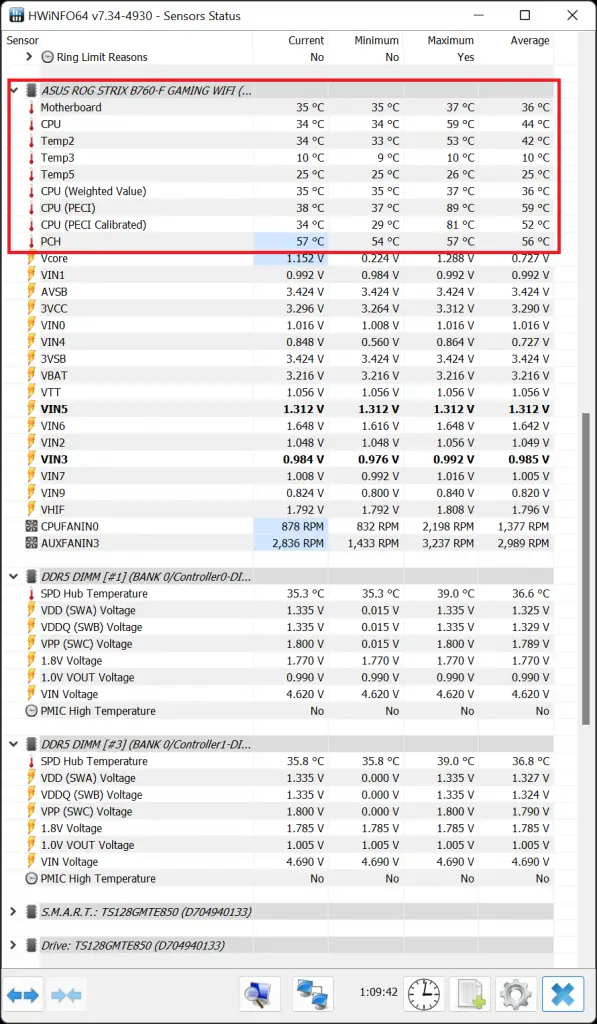The width and height of the screenshot is (597, 1024).
Task: Click the CPUFANIN0 fan icon
Action: (x=31, y=526)
